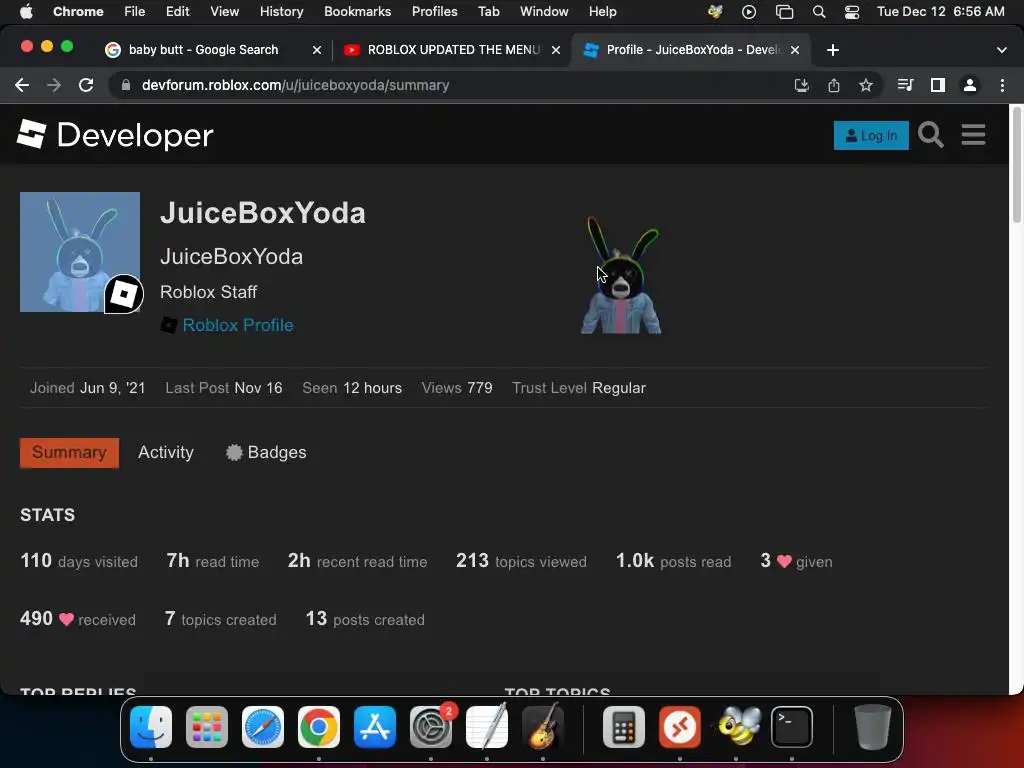Viewport: 1024px width, 768px height.
Task: Switch to ROBLOX UPDATED THE MENU tab
Action: coord(453,50)
